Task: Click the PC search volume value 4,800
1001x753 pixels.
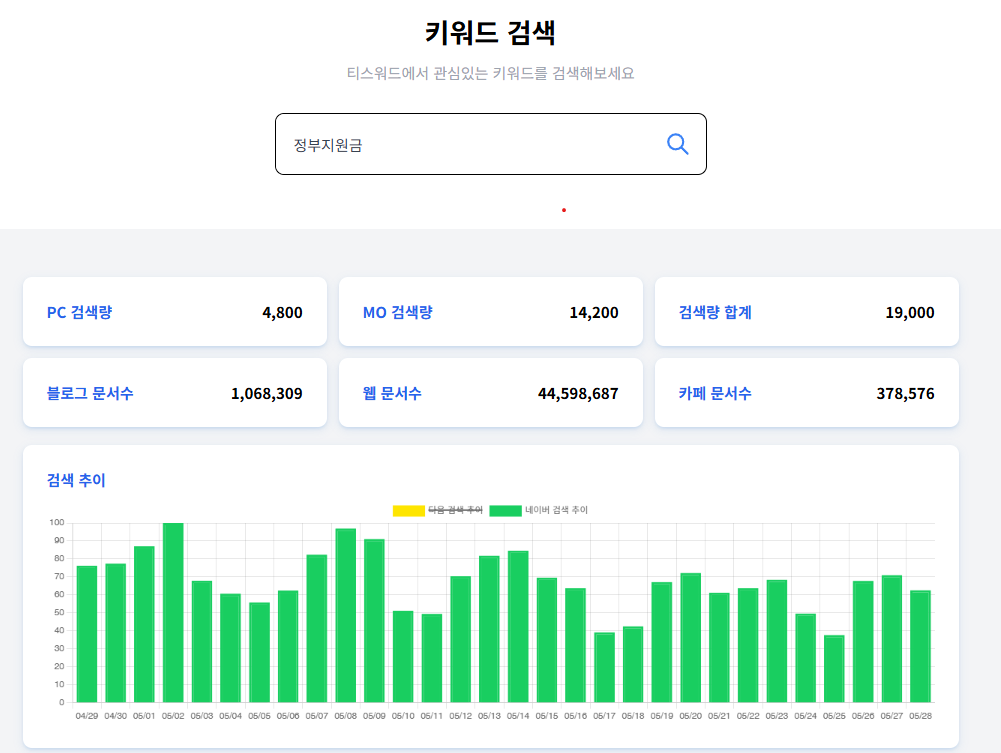Action: point(282,313)
